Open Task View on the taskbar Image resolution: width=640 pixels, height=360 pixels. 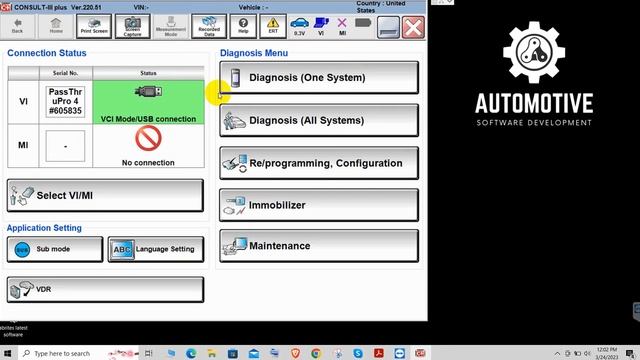click(x=149, y=353)
